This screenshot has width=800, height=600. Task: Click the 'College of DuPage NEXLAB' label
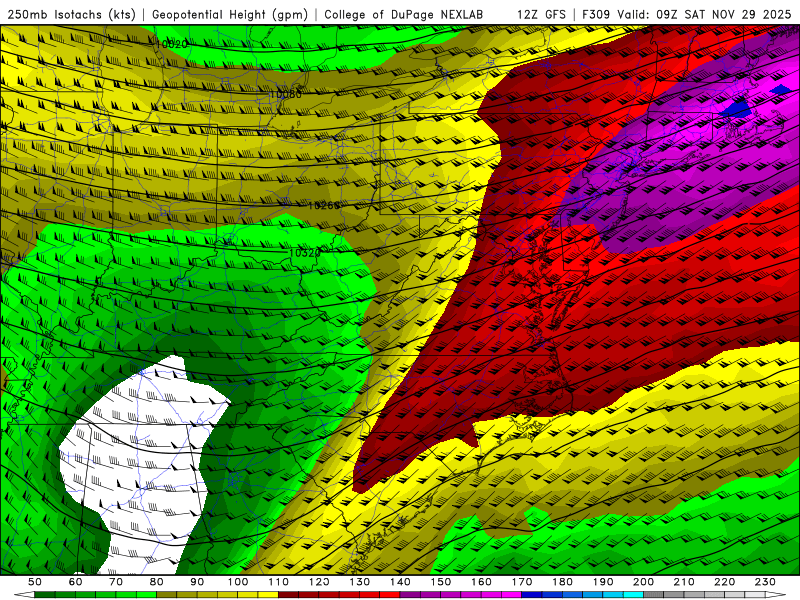404,14
